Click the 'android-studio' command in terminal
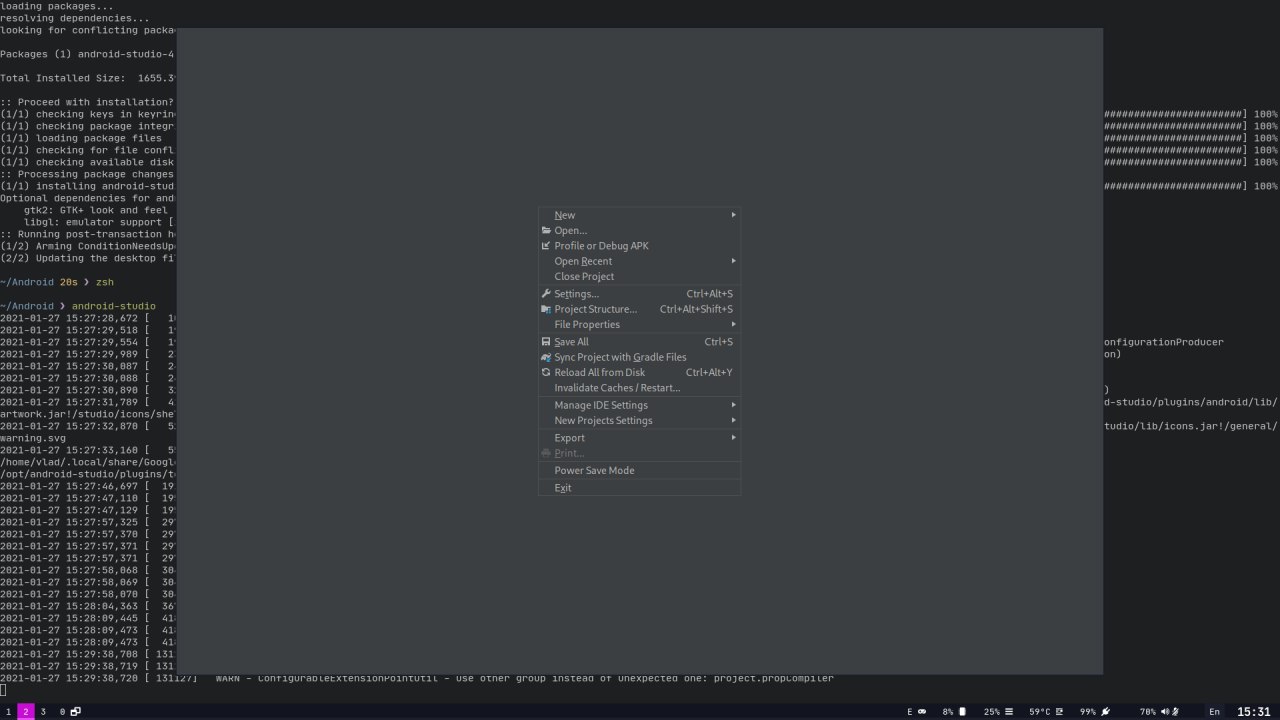The image size is (1280, 720). [x=114, y=306]
